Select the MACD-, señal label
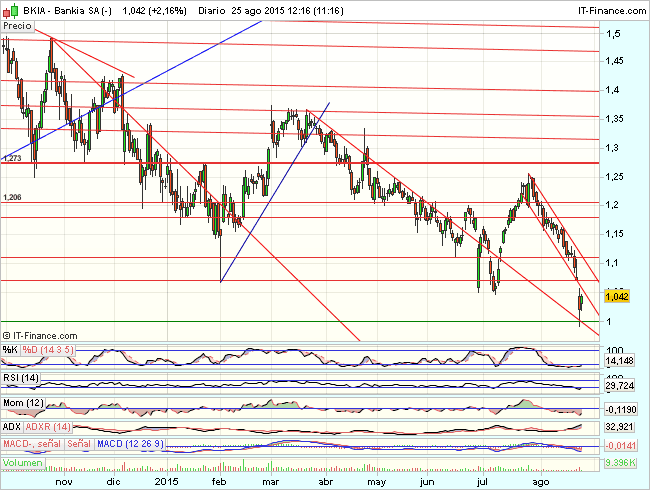 [x=32, y=444]
